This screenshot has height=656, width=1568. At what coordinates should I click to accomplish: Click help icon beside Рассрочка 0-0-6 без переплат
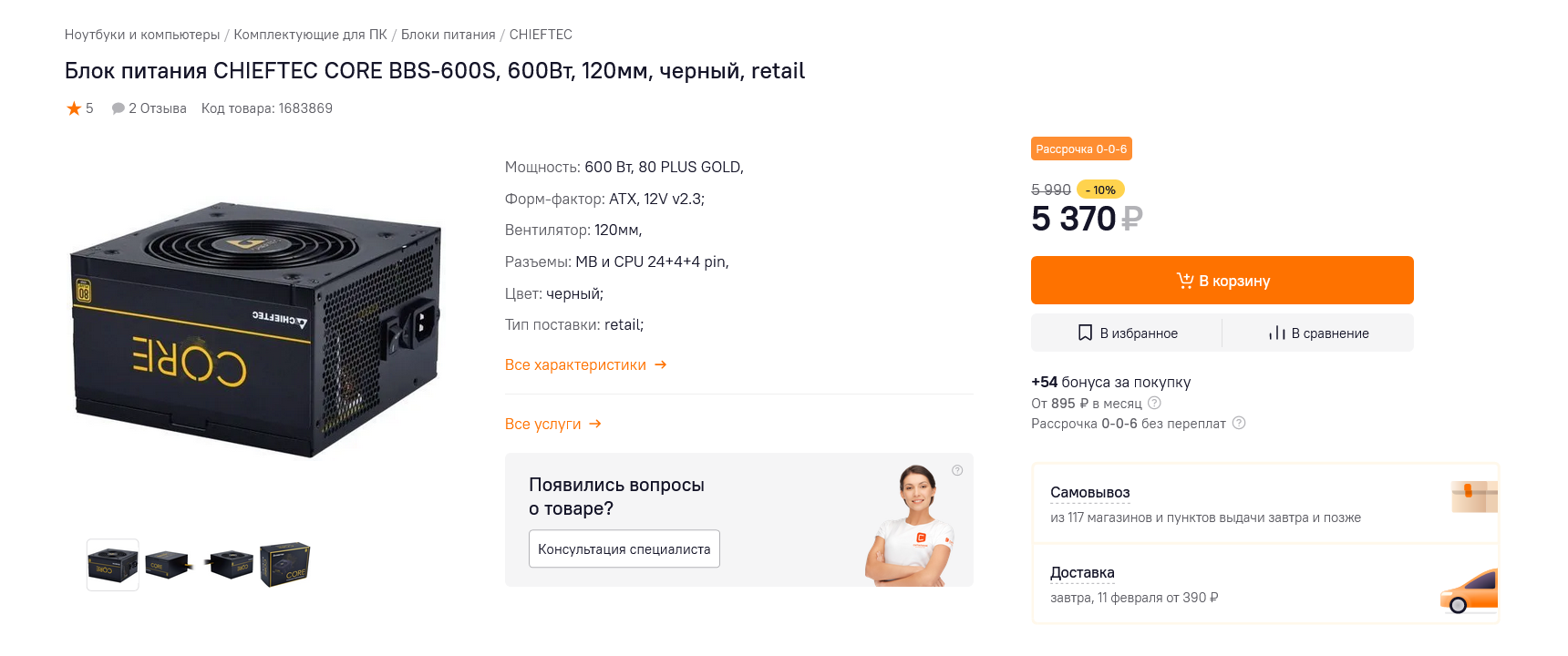click(x=1239, y=423)
